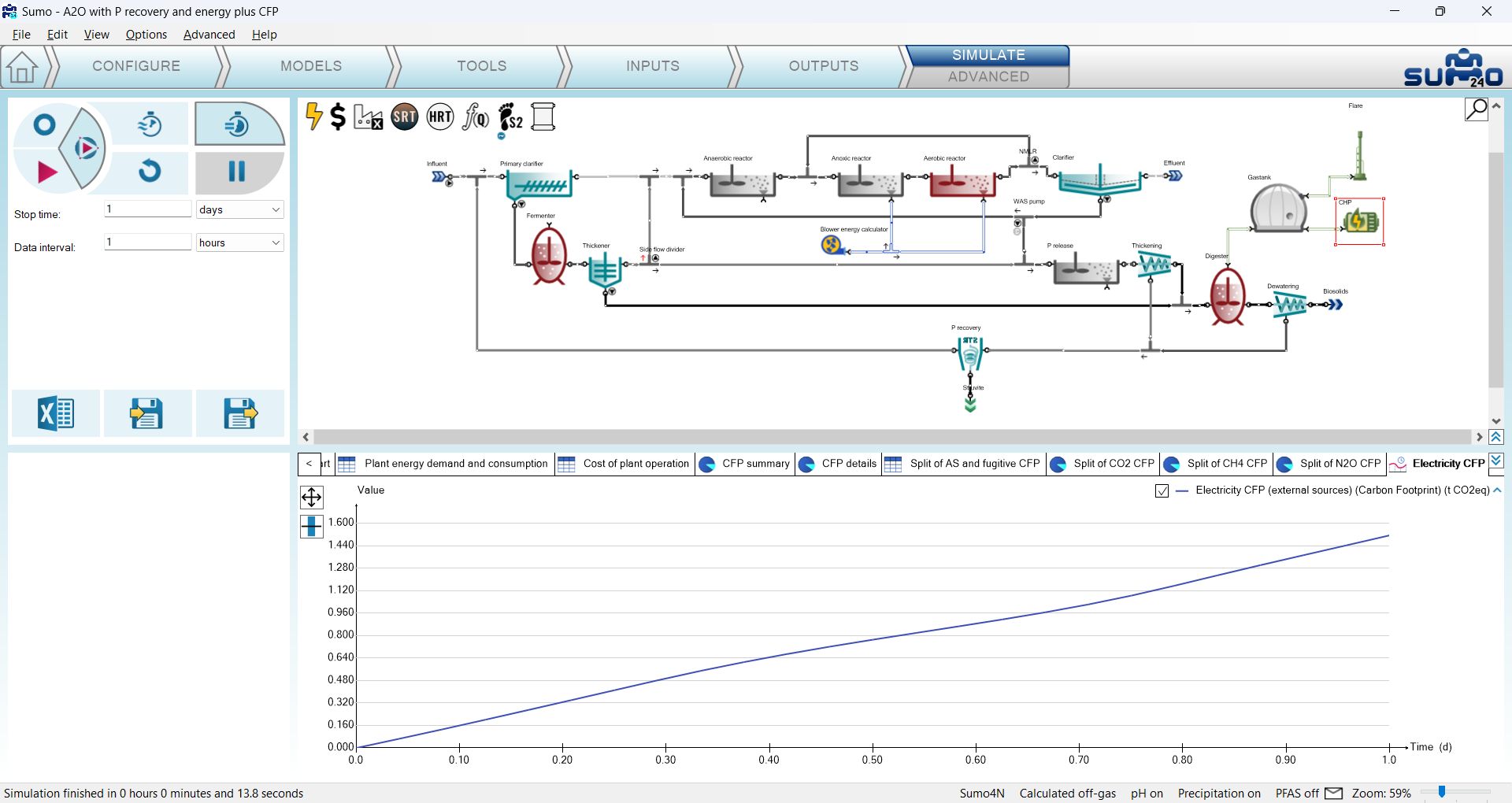Click the P recovery unit

coord(970,353)
